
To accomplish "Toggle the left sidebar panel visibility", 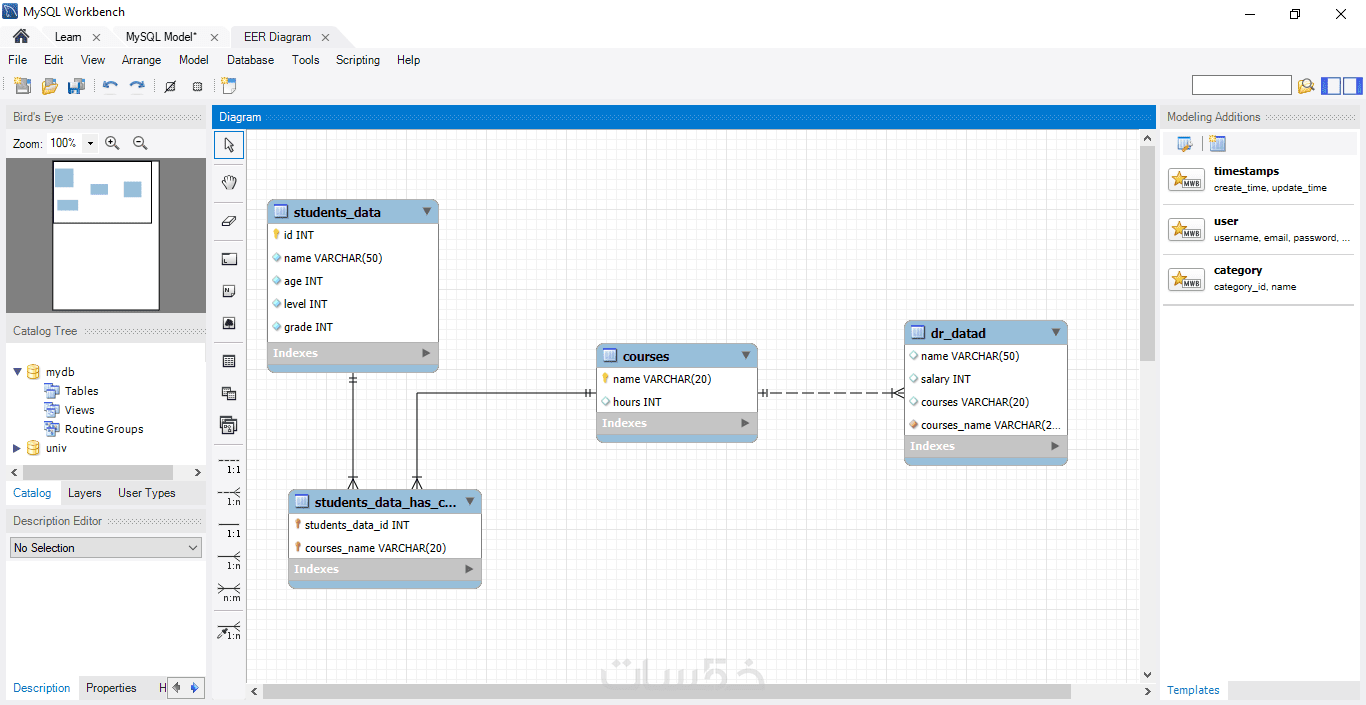I will pyautogui.click(x=1331, y=86).
